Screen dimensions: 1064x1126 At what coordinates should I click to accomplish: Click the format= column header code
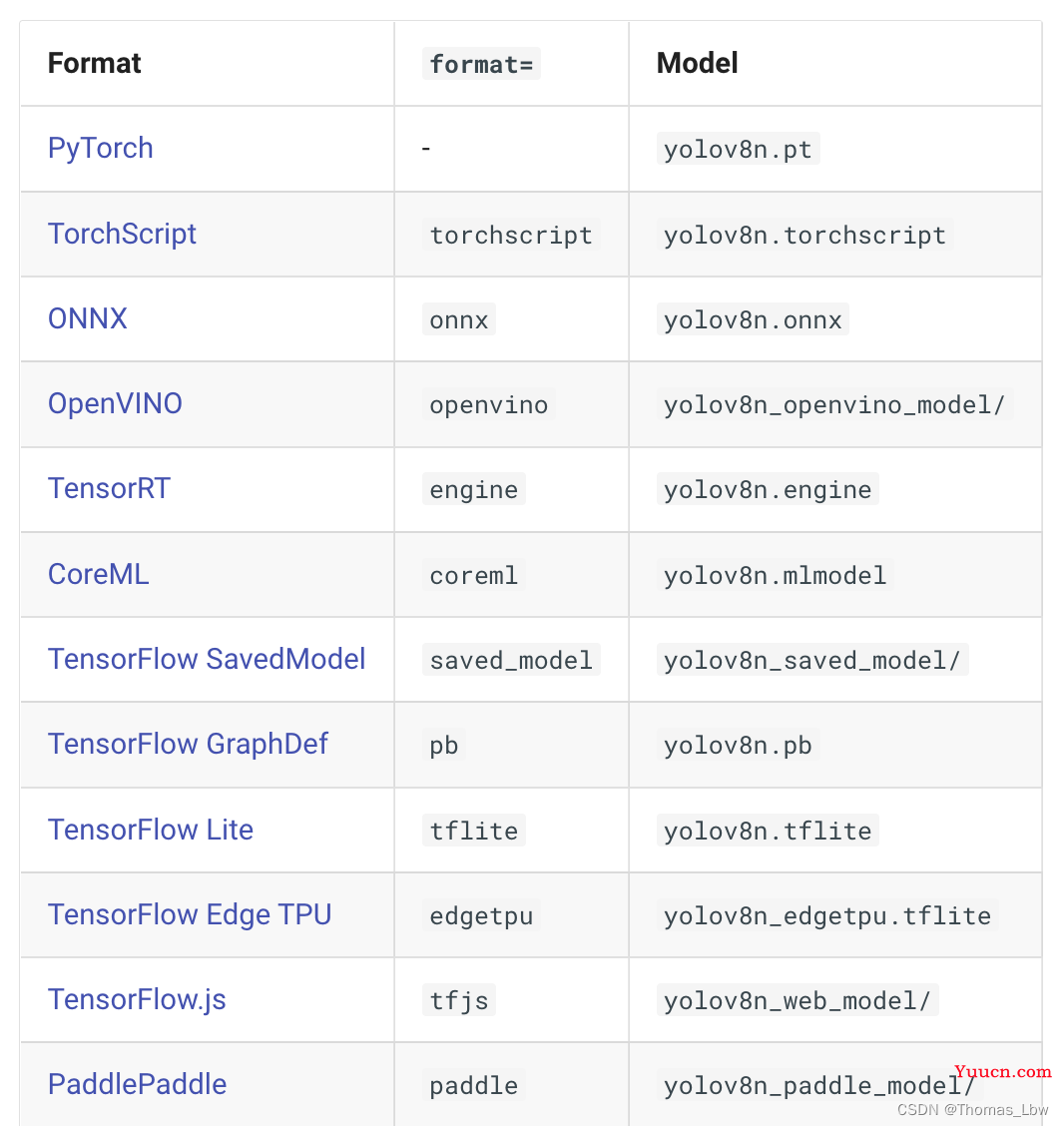point(481,64)
